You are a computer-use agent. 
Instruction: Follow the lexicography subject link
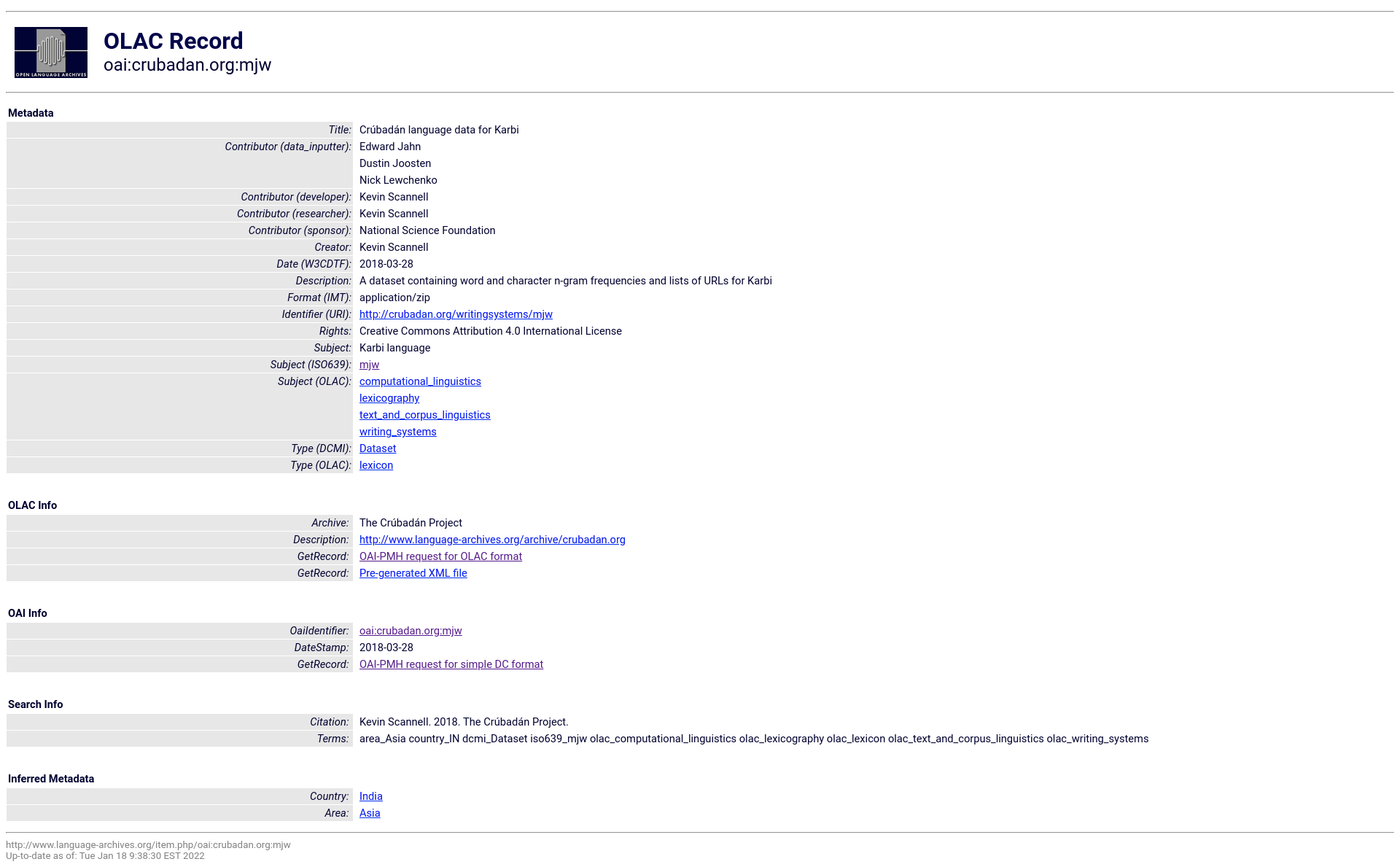[389, 398]
